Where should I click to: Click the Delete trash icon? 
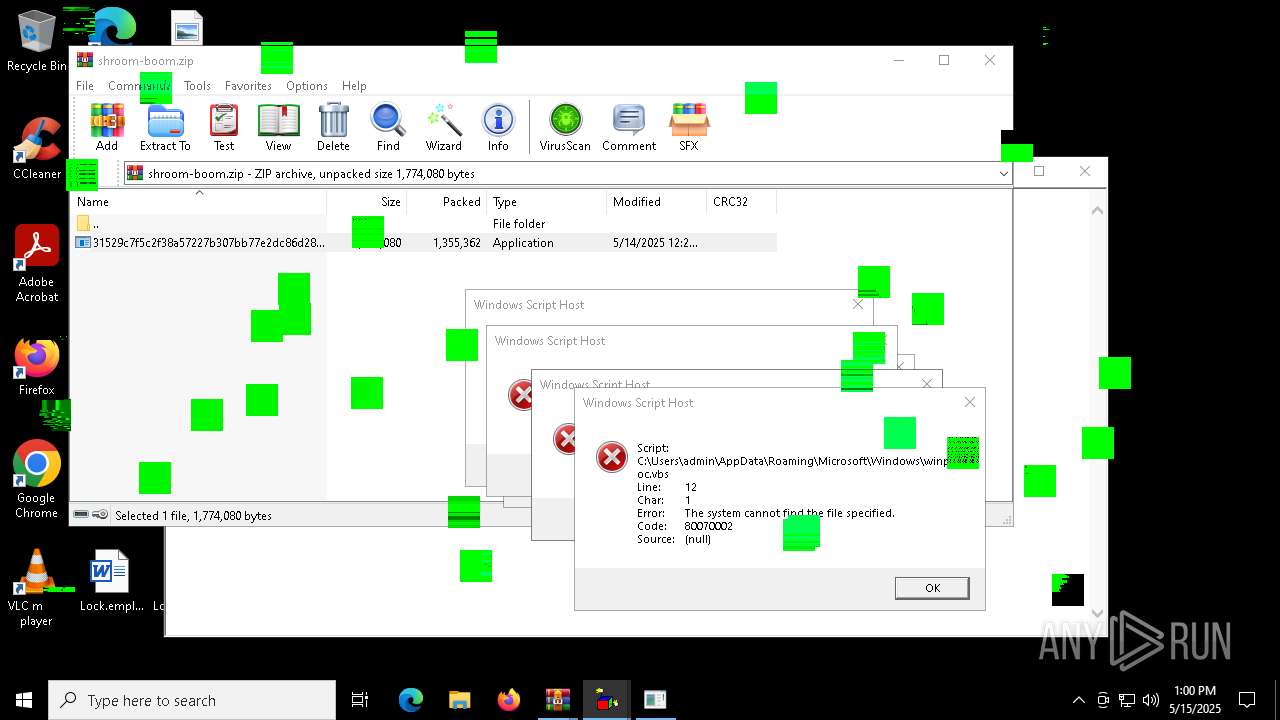tap(333, 127)
